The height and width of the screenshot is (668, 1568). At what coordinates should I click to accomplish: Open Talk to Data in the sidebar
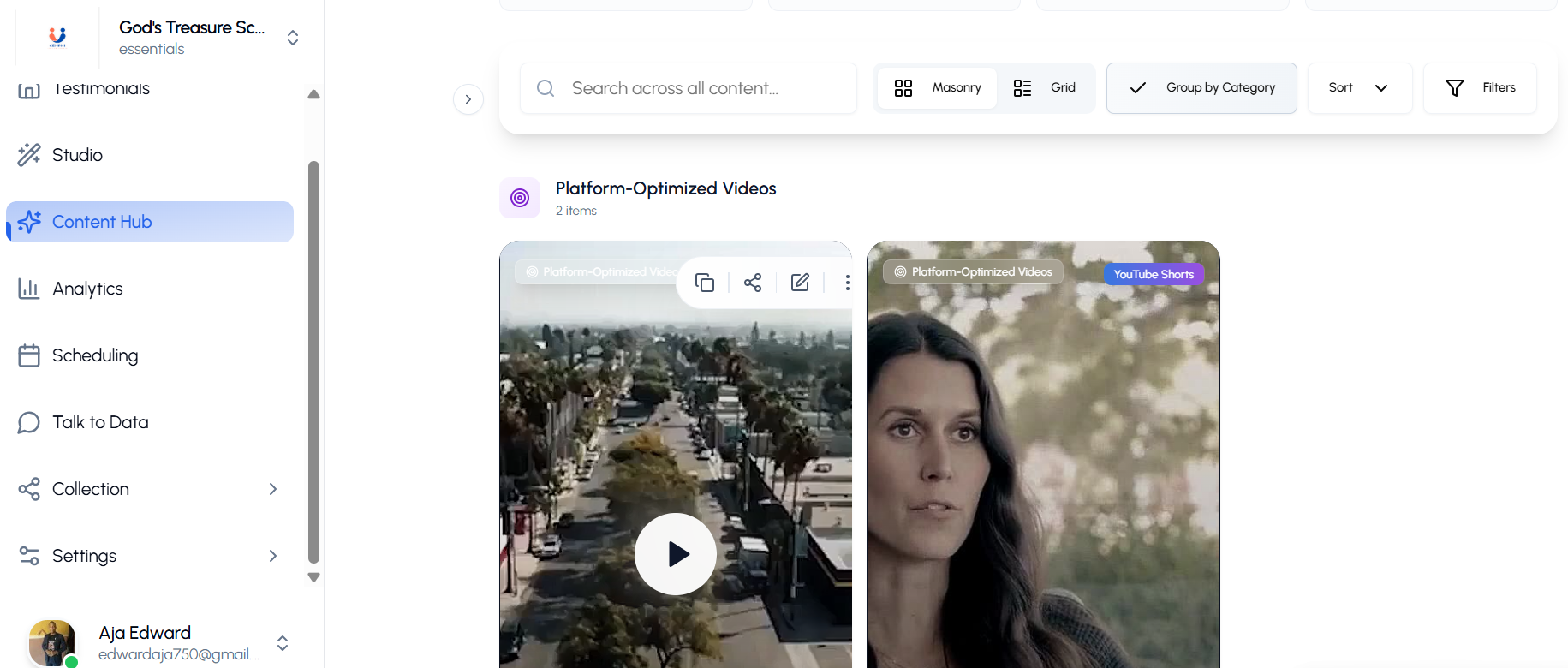click(x=150, y=422)
